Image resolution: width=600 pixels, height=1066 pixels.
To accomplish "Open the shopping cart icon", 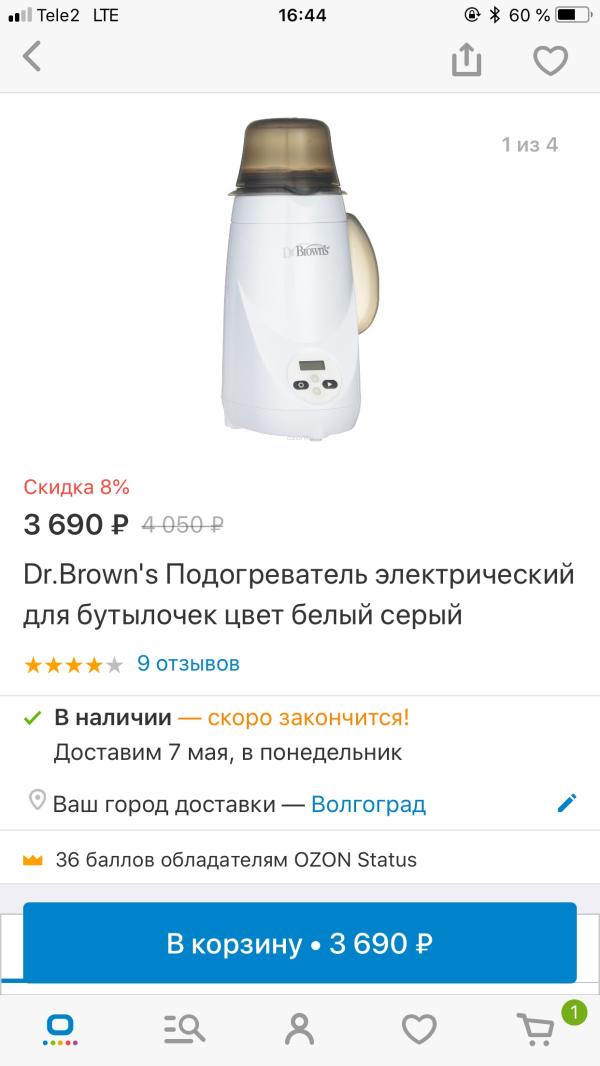I will [535, 1030].
